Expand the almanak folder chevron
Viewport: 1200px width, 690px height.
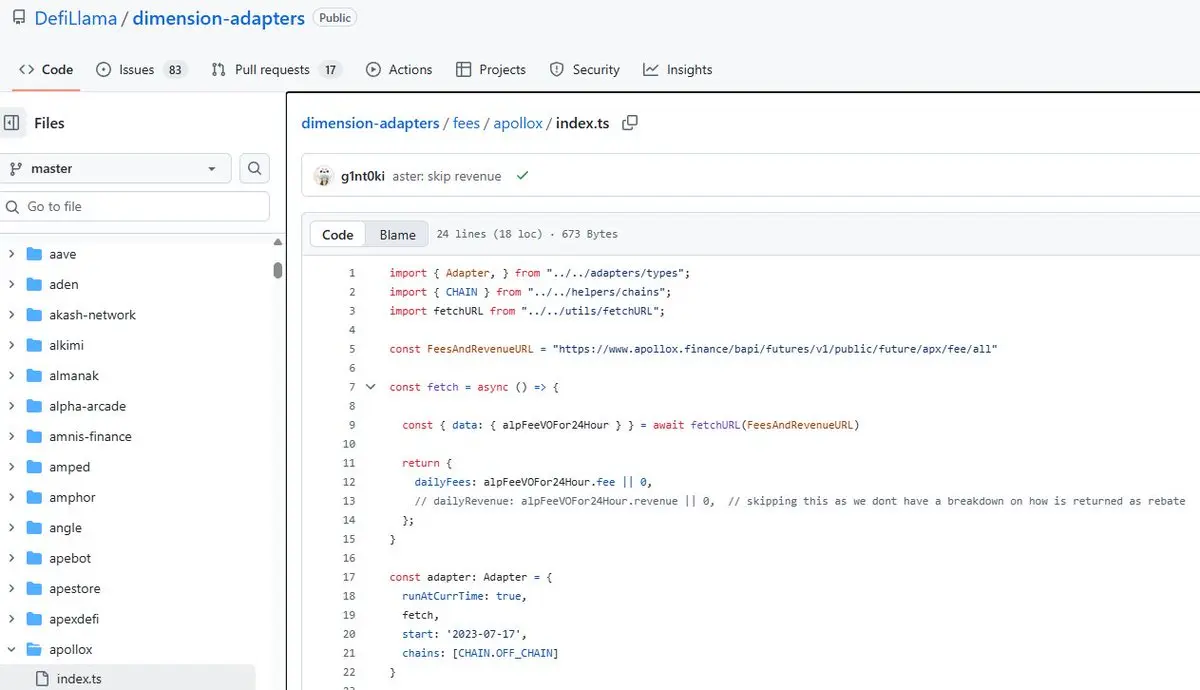[11, 376]
